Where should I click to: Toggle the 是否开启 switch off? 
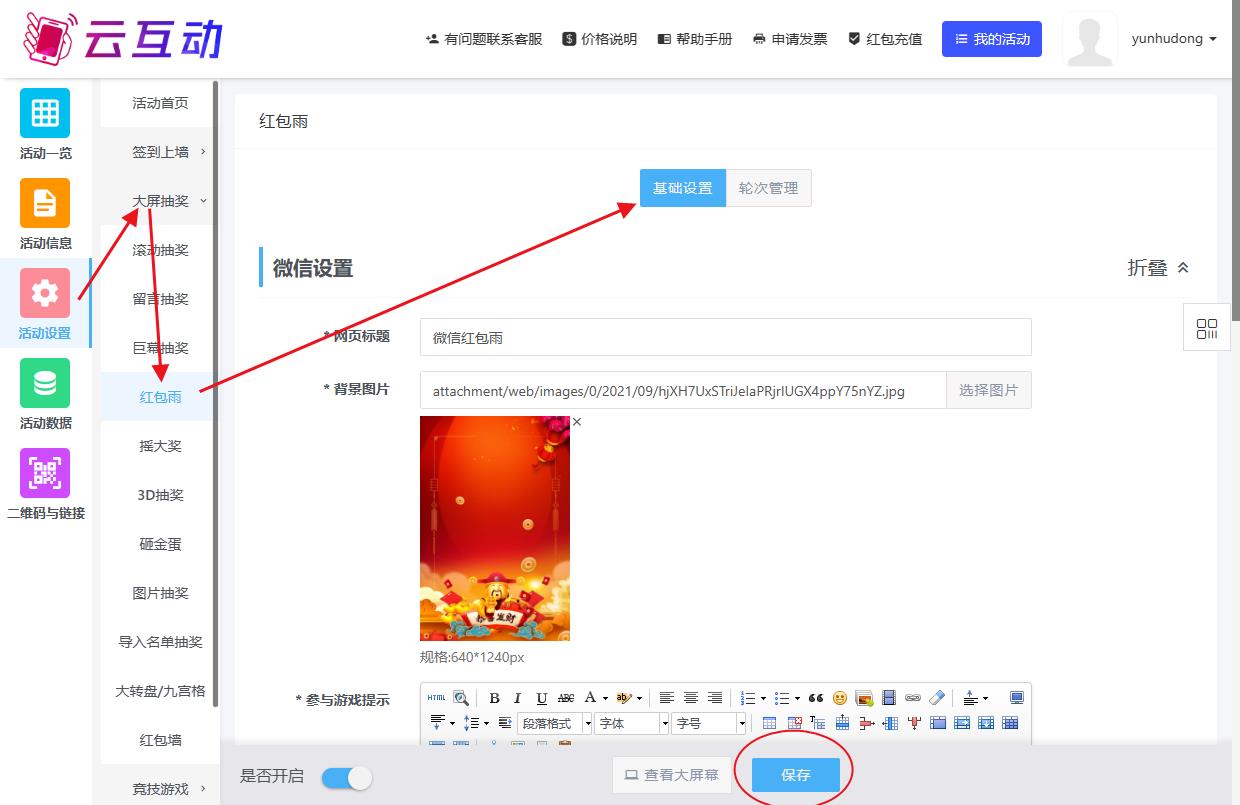tap(346, 777)
